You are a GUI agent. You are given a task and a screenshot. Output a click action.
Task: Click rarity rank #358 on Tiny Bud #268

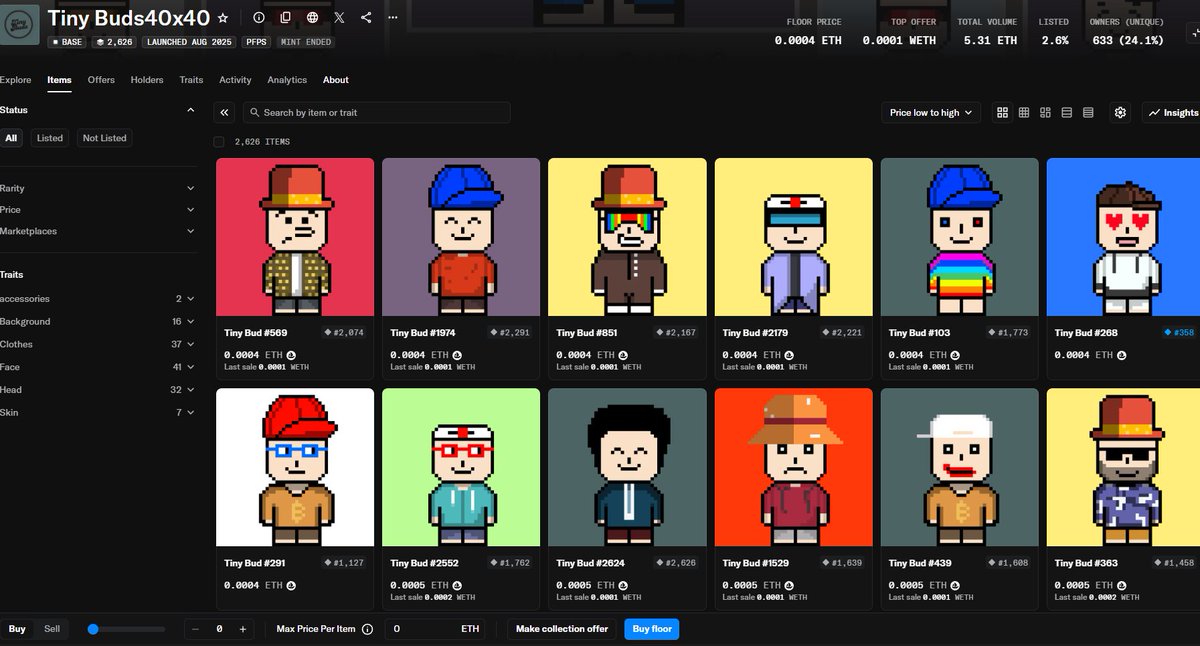tap(1179, 332)
